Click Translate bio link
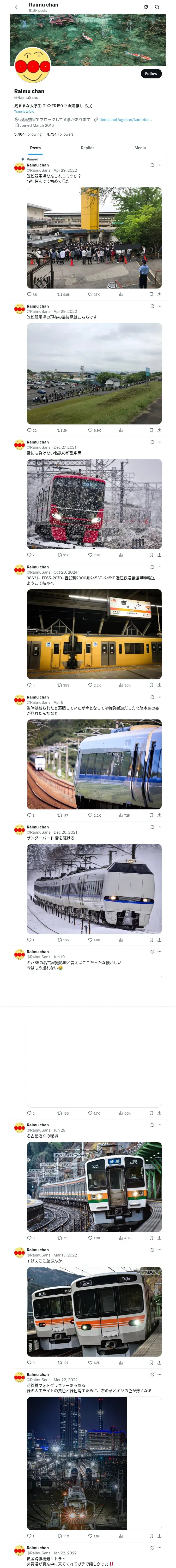The height and width of the screenshot is (1568, 176). (x=24, y=111)
